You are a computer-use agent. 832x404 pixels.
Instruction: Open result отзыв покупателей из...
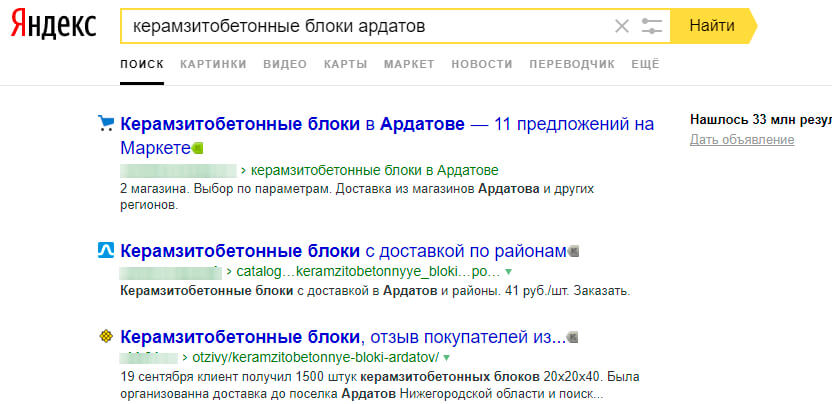(x=343, y=337)
